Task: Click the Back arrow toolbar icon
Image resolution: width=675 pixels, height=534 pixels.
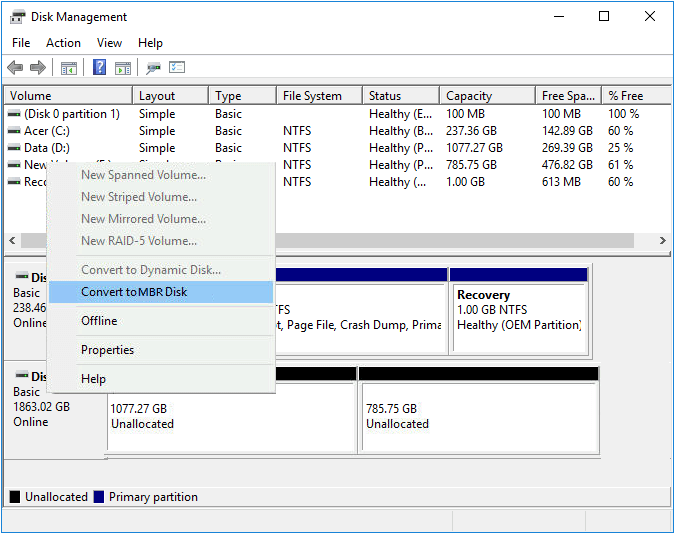Action: click(x=15, y=68)
